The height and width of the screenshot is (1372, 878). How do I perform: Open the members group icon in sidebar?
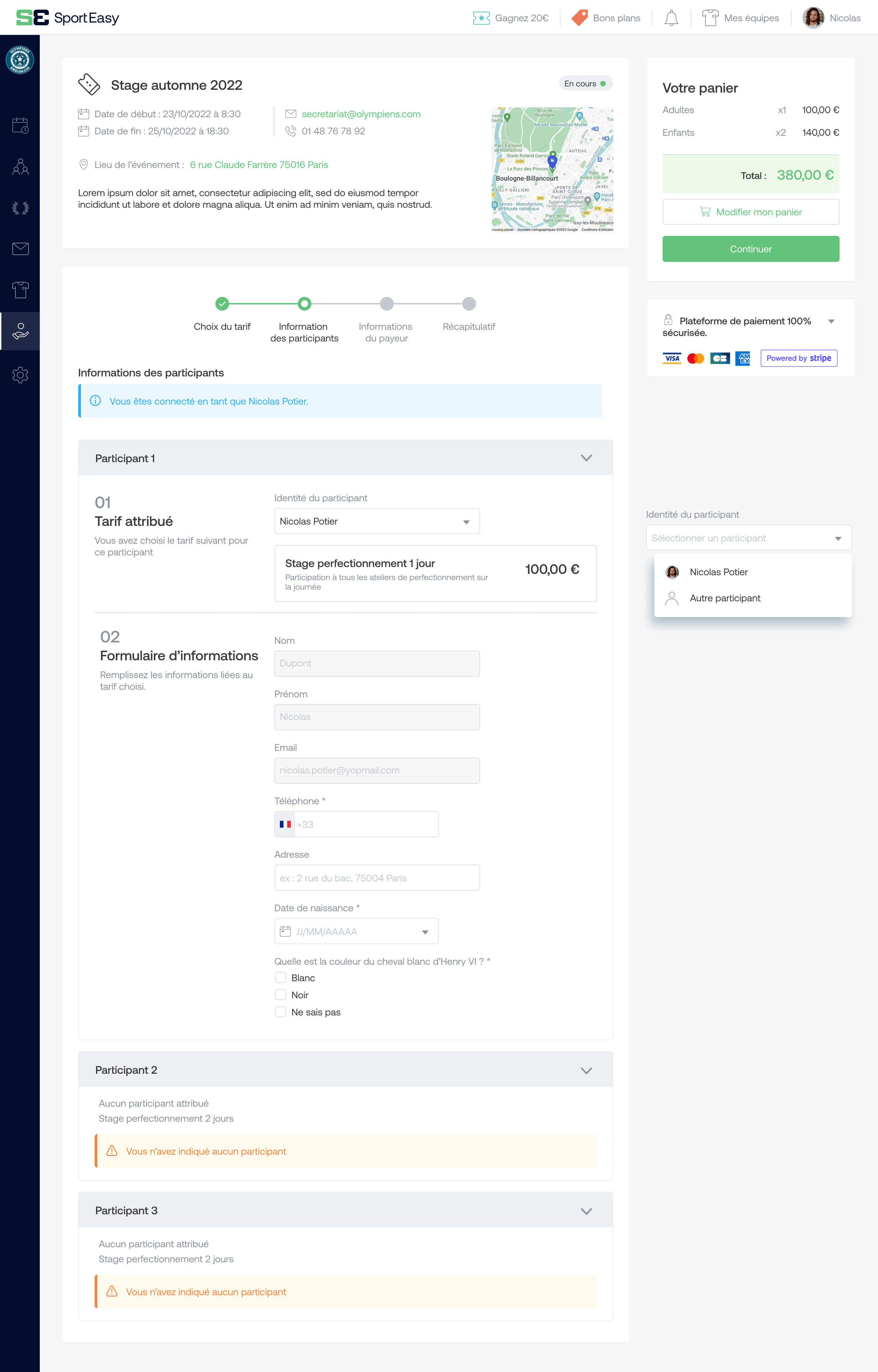click(20, 167)
